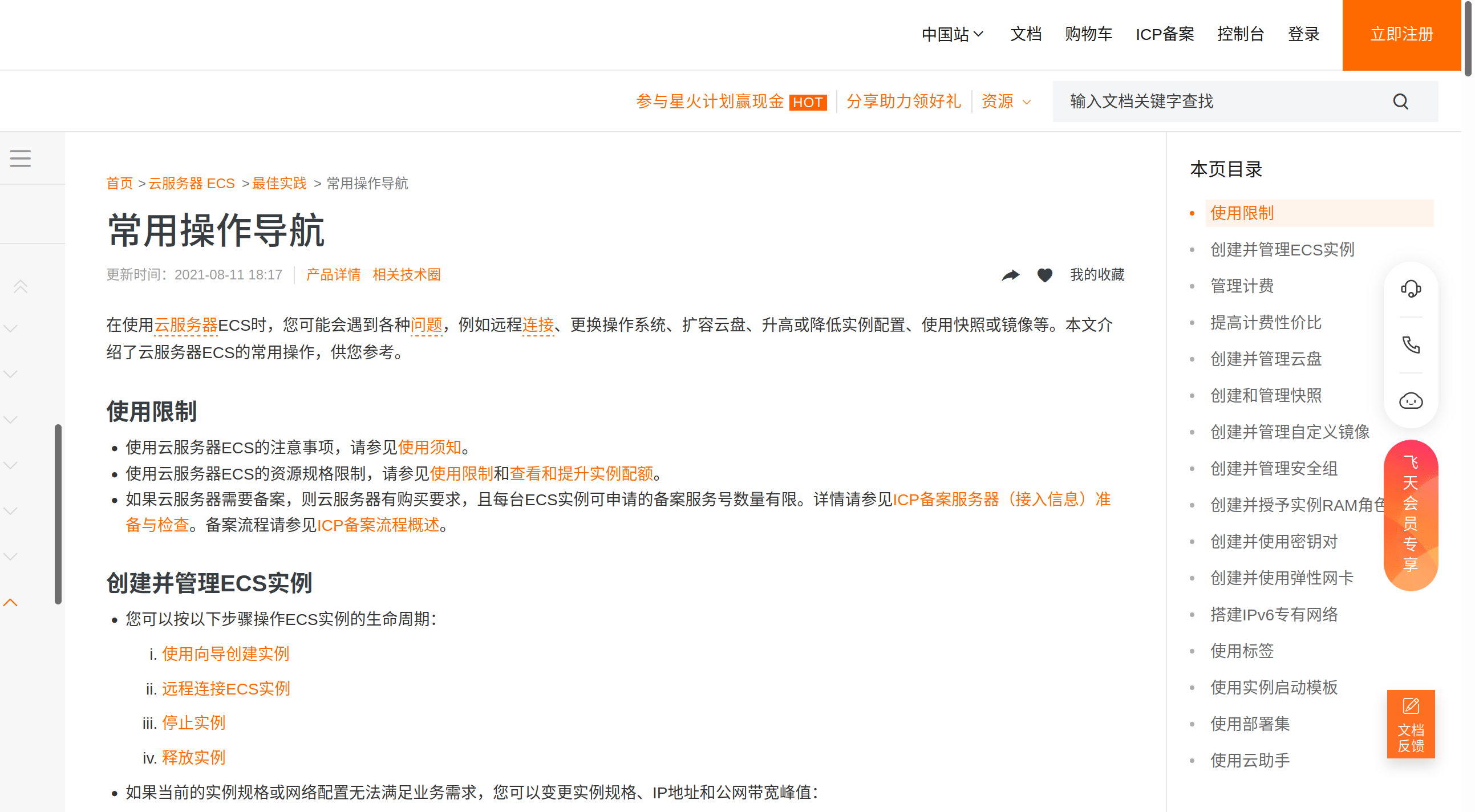Image resolution: width=1475 pixels, height=812 pixels.
Task: Click the 立即注册 register button
Action: click(x=1401, y=34)
